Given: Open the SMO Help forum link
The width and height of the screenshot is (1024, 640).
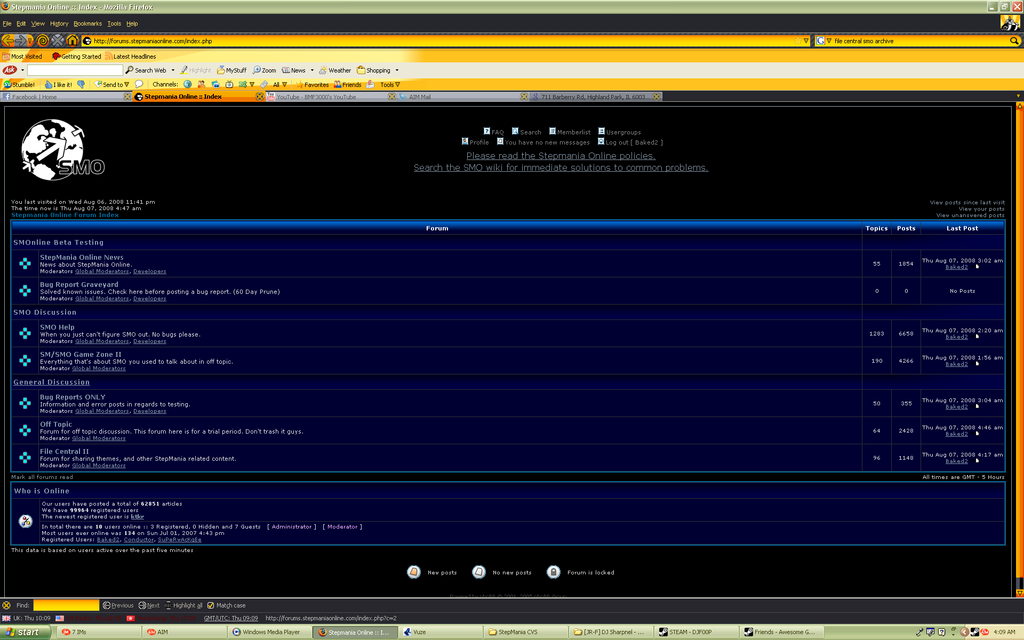Looking at the screenshot, I should pyautogui.click(x=57, y=327).
